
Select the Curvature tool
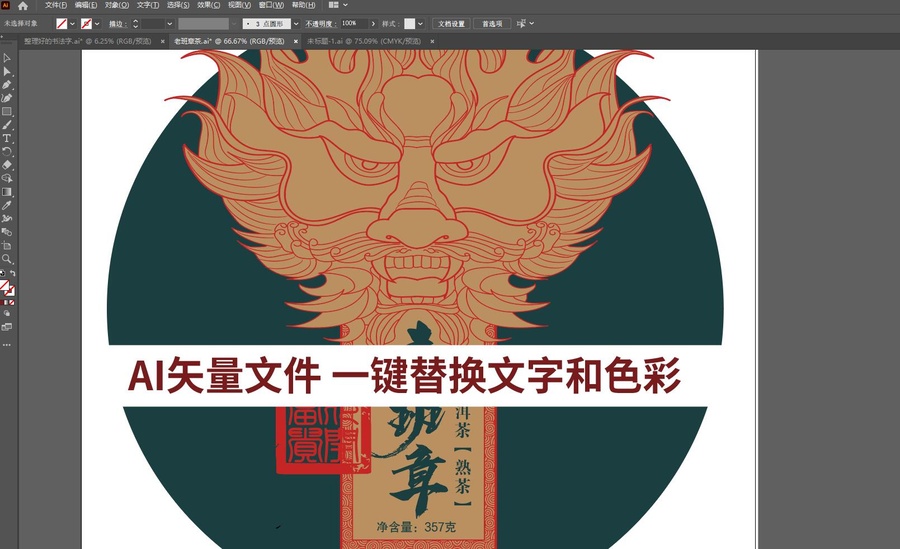pyautogui.click(x=7, y=98)
